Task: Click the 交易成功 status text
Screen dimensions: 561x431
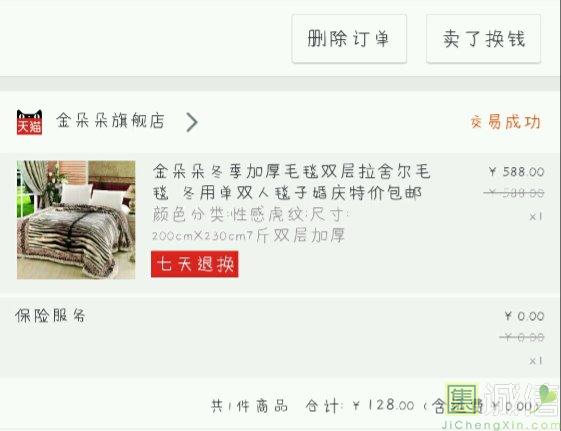Action: click(x=506, y=122)
